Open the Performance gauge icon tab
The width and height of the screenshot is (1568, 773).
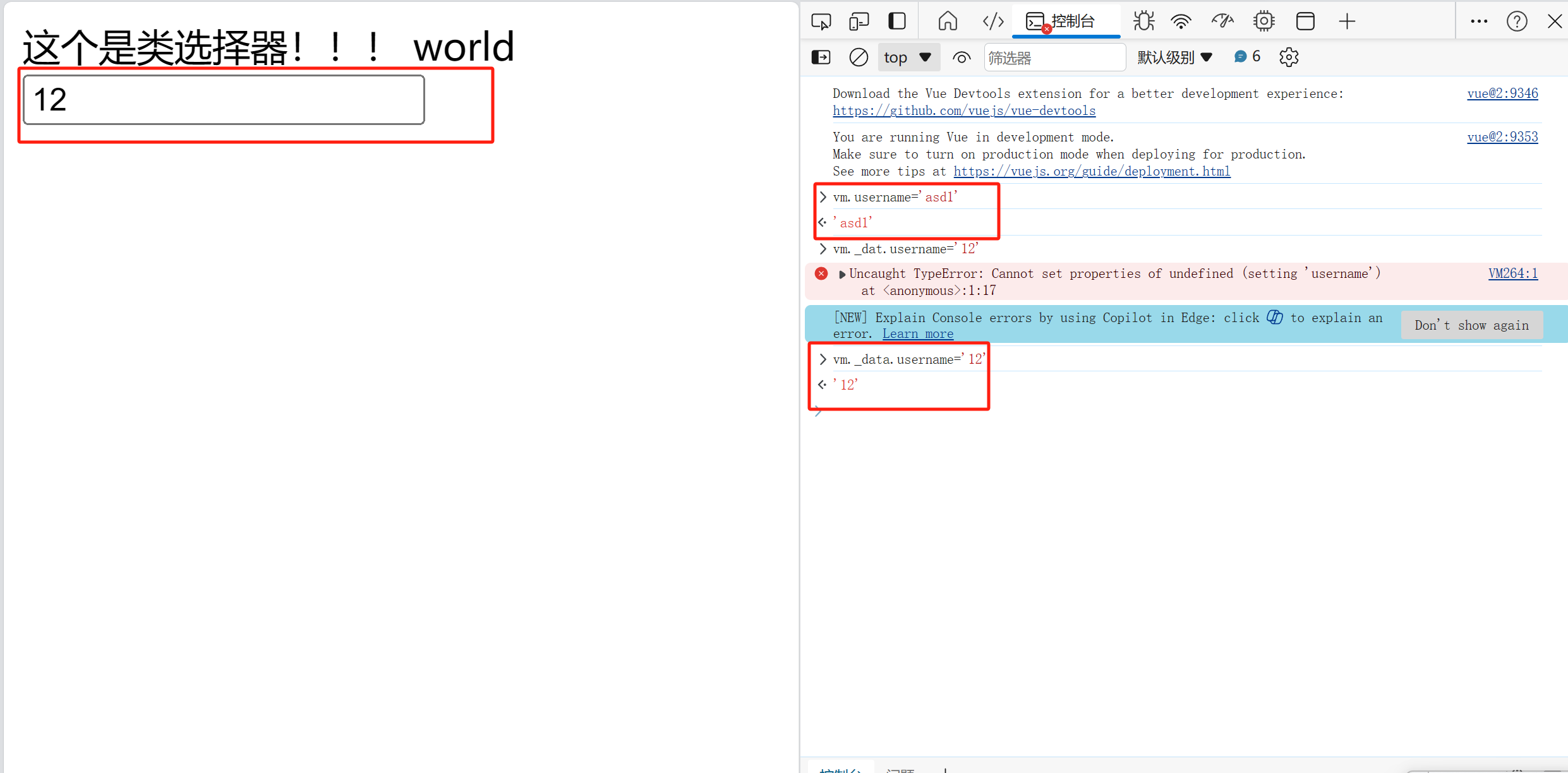tap(1222, 21)
